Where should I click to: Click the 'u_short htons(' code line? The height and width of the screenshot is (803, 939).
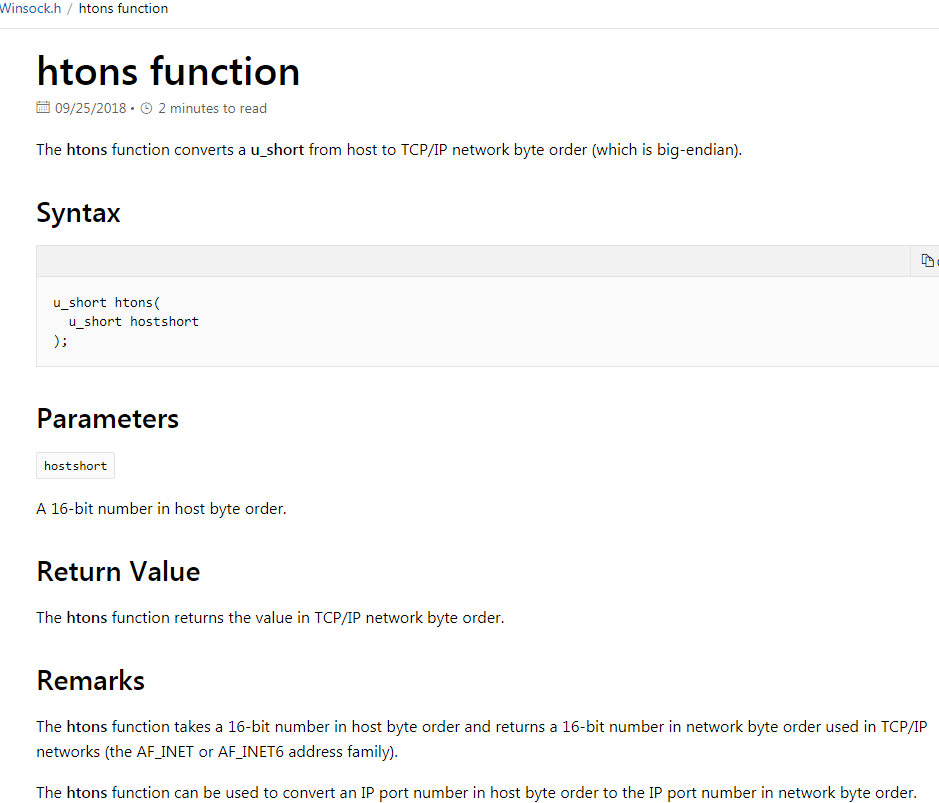(x=107, y=302)
